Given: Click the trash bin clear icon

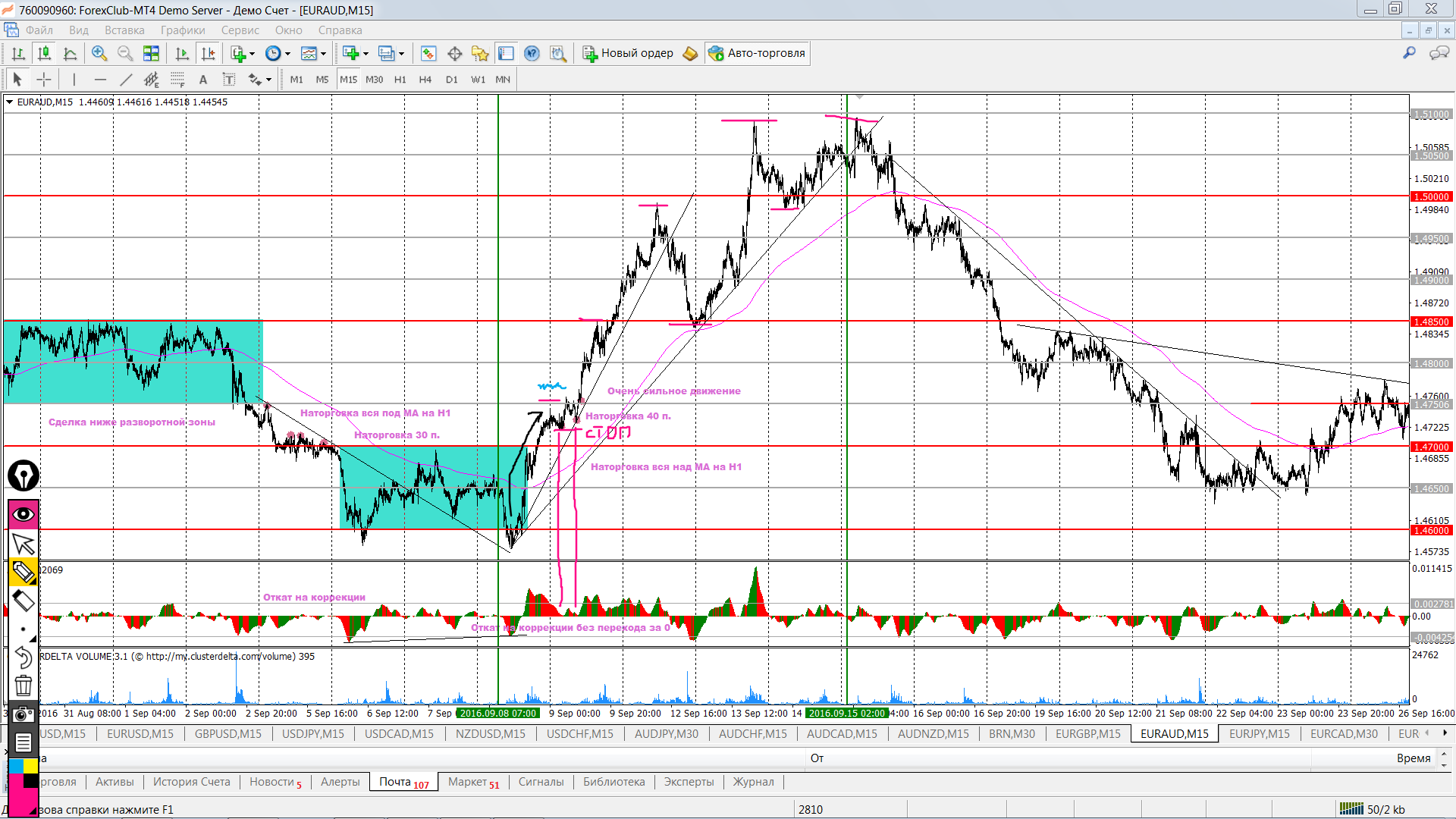Looking at the screenshot, I should pyautogui.click(x=24, y=686).
